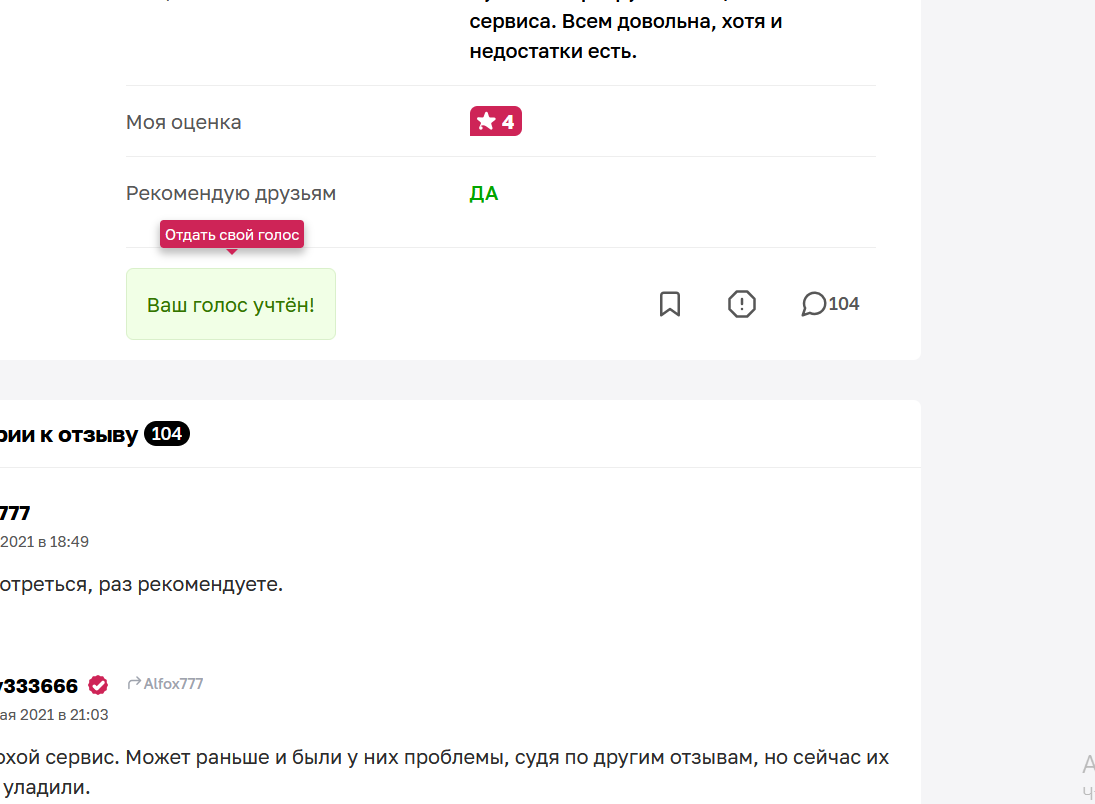Open profile of commenter ending in 777
Image resolution: width=1095 pixels, height=804 pixels.
coord(15,513)
